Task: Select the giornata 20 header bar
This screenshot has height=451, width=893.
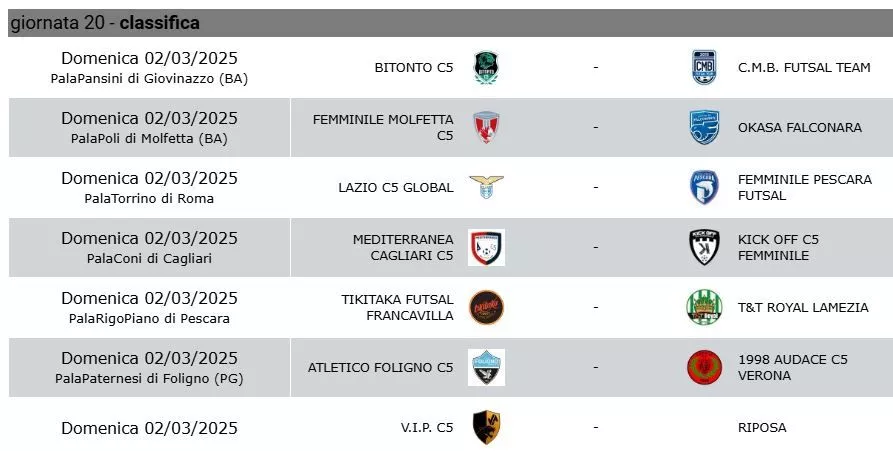Action: pyautogui.click(x=450, y=23)
